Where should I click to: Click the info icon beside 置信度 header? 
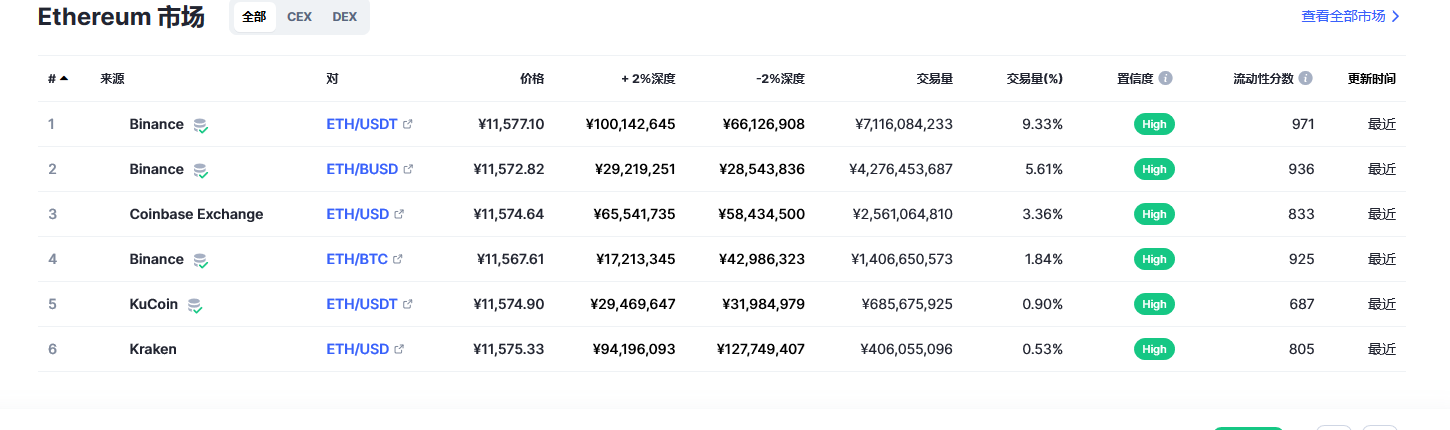(x=1166, y=78)
